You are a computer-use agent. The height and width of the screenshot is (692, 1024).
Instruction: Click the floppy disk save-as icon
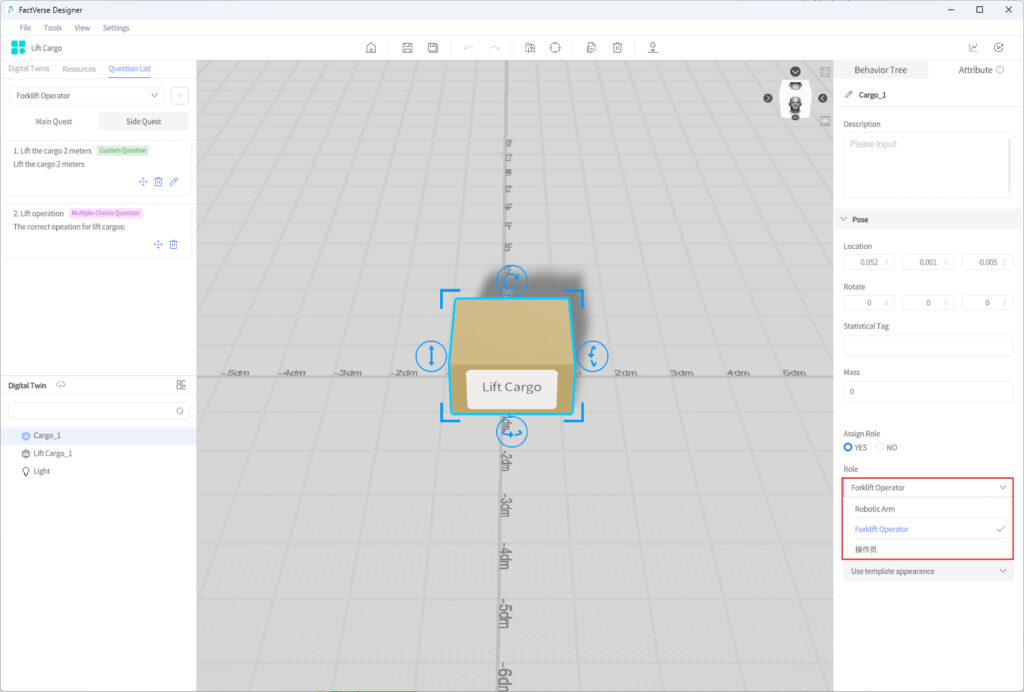coord(432,48)
